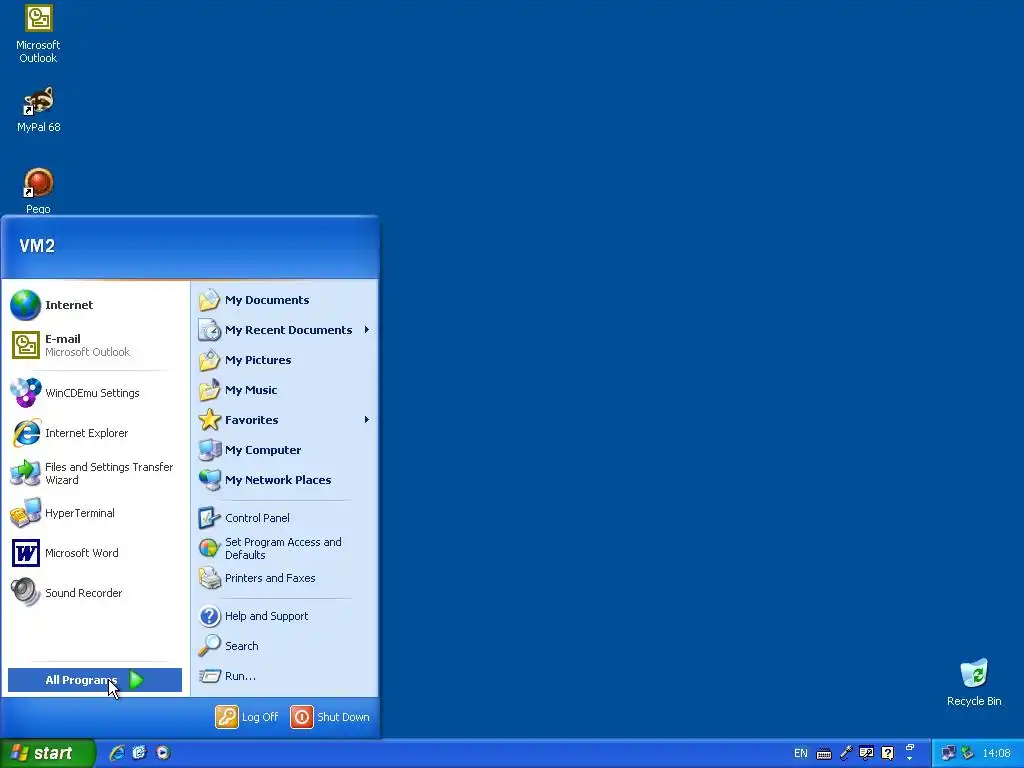Select the MyPal 68 desktop shortcut
This screenshot has width=1024, height=768.
38,109
